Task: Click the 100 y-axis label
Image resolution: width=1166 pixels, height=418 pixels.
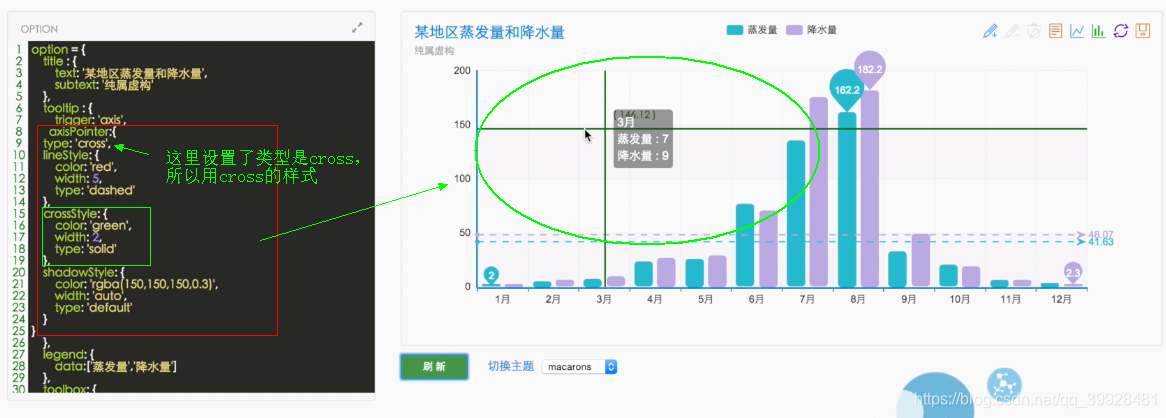Action: pyautogui.click(x=462, y=179)
